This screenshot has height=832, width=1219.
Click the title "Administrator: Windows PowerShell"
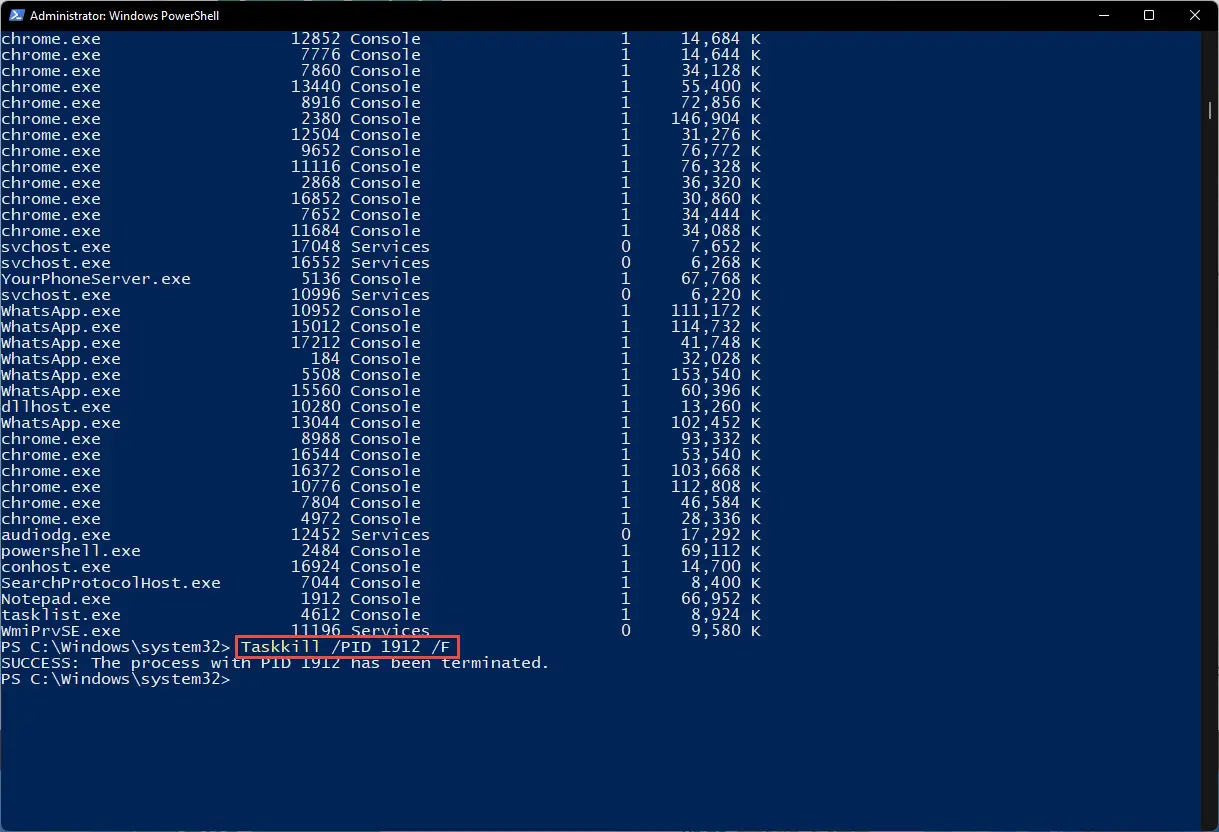pyautogui.click(x=125, y=16)
